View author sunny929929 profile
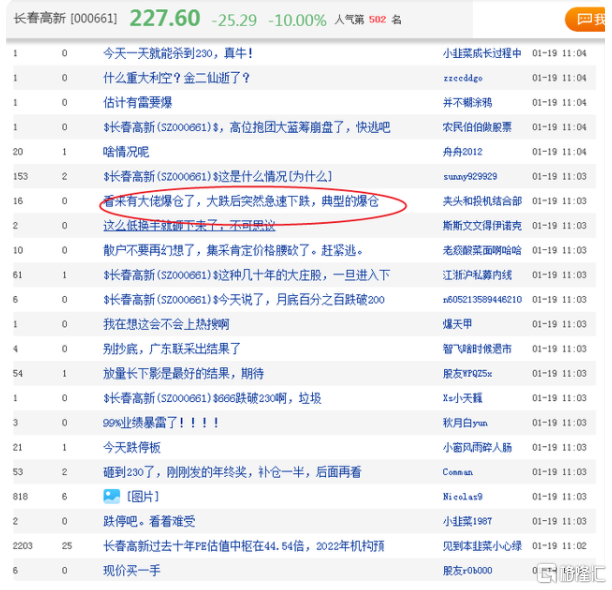This screenshot has width=612, height=590. pyautogui.click(x=470, y=176)
